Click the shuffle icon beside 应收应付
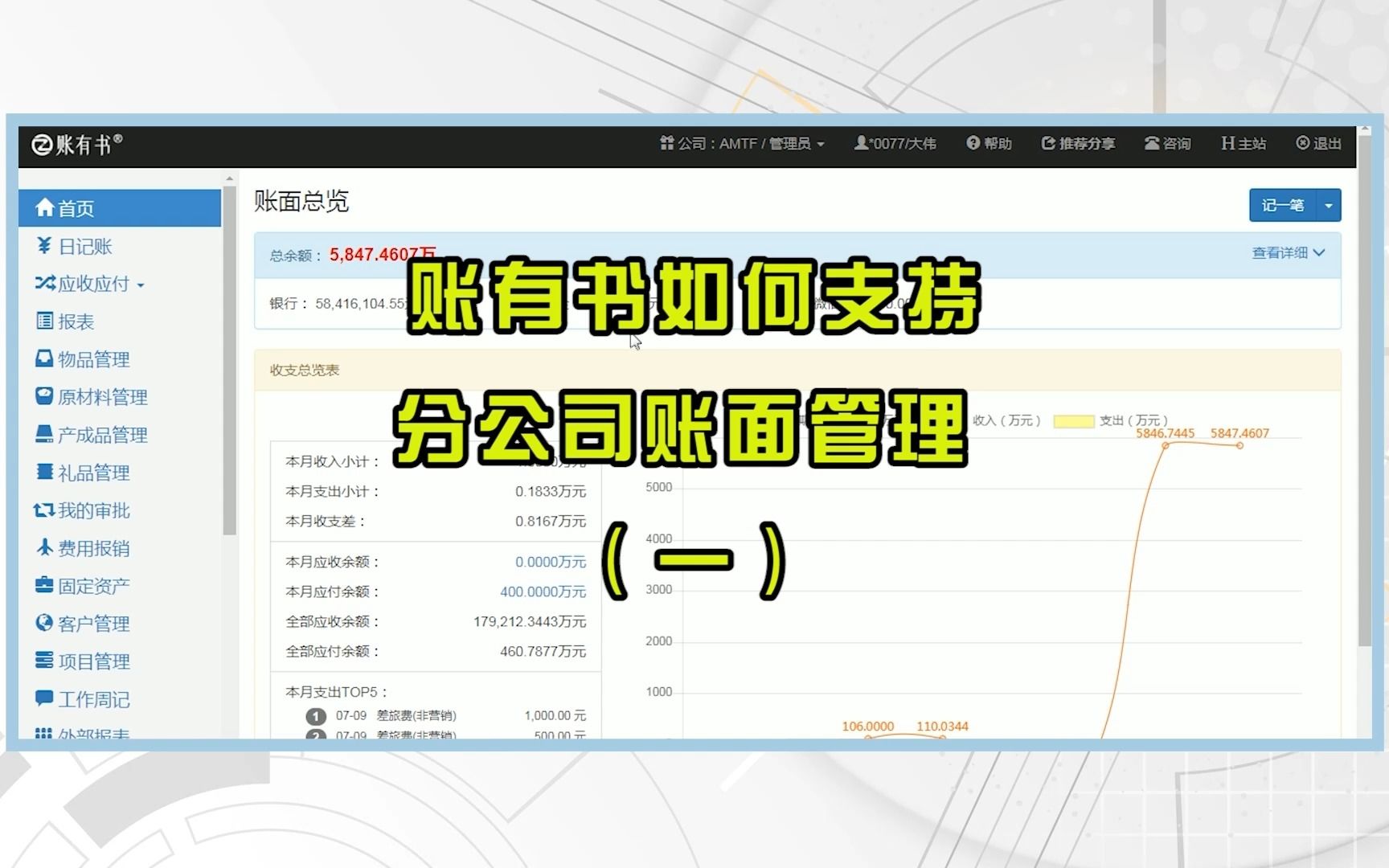1389x868 pixels. tap(45, 283)
